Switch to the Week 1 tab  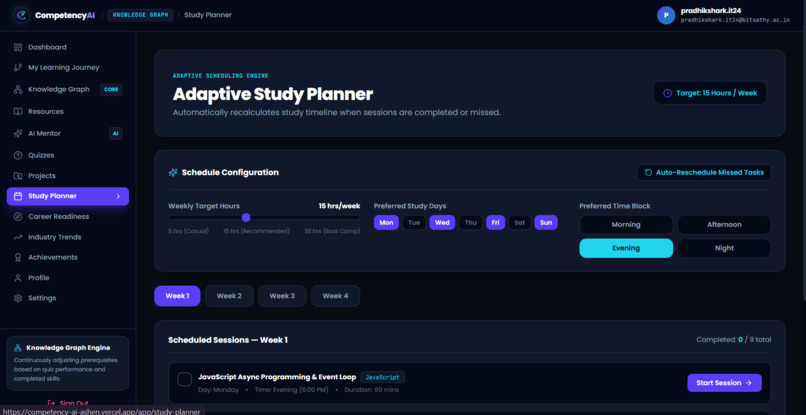[177, 296]
